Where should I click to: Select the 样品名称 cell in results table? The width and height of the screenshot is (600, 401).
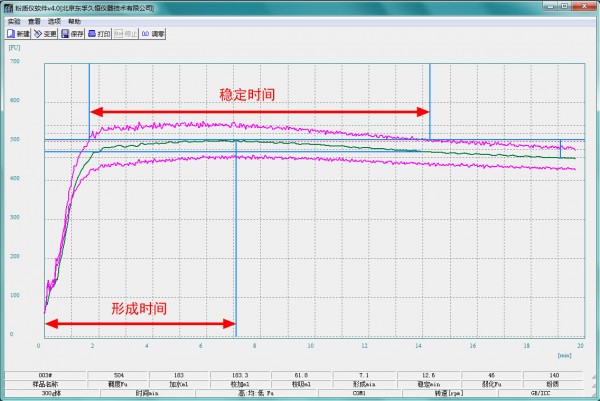point(45,384)
